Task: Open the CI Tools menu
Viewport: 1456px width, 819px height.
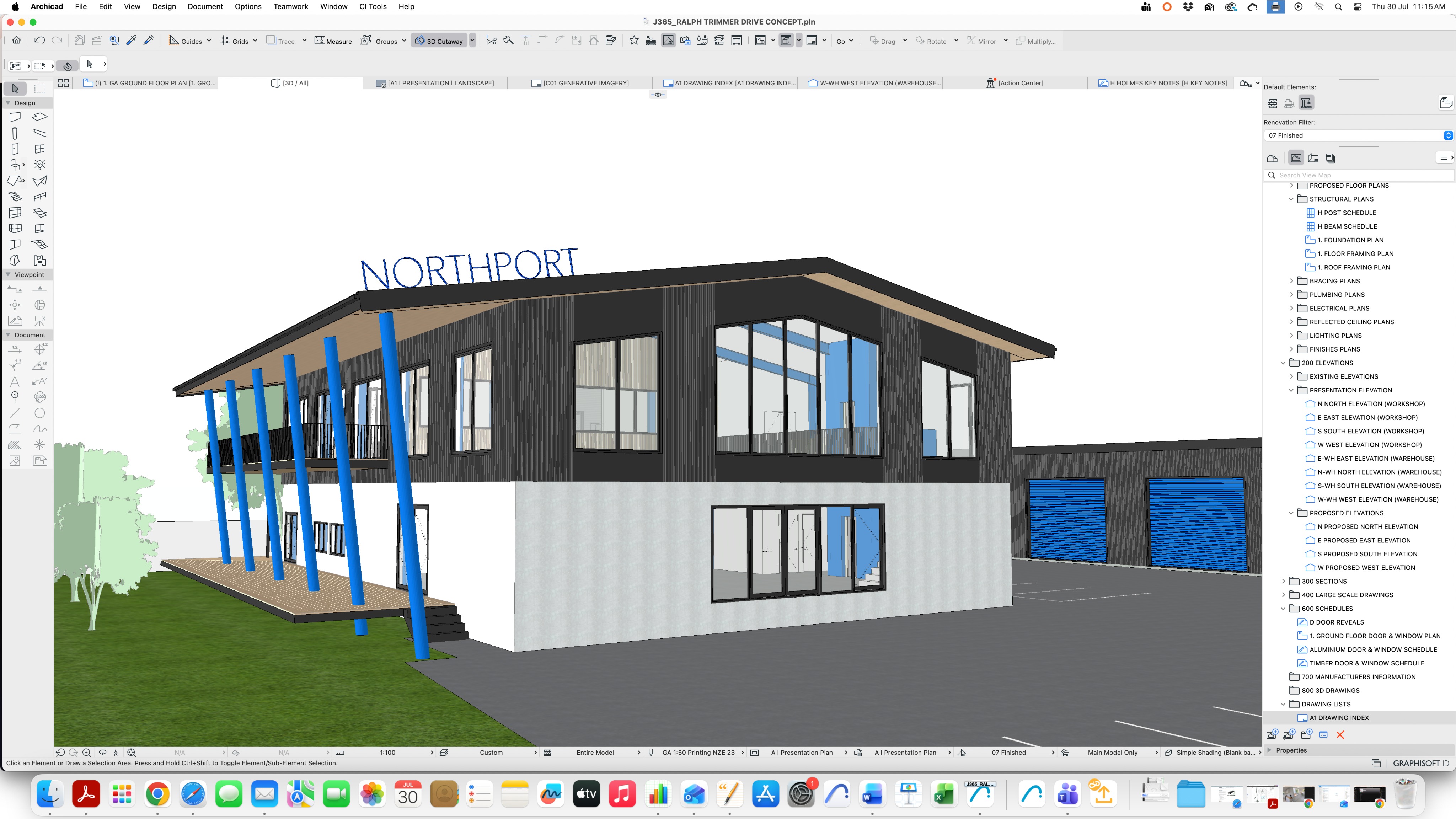Action: pyautogui.click(x=373, y=7)
